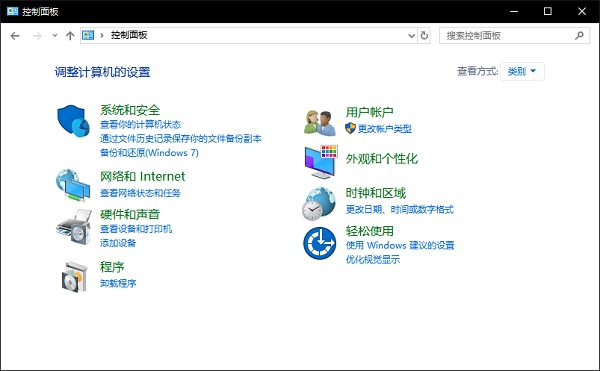Screen dimensions: 600x371
Task: Minimize the 控制面板 window
Action: point(514,11)
